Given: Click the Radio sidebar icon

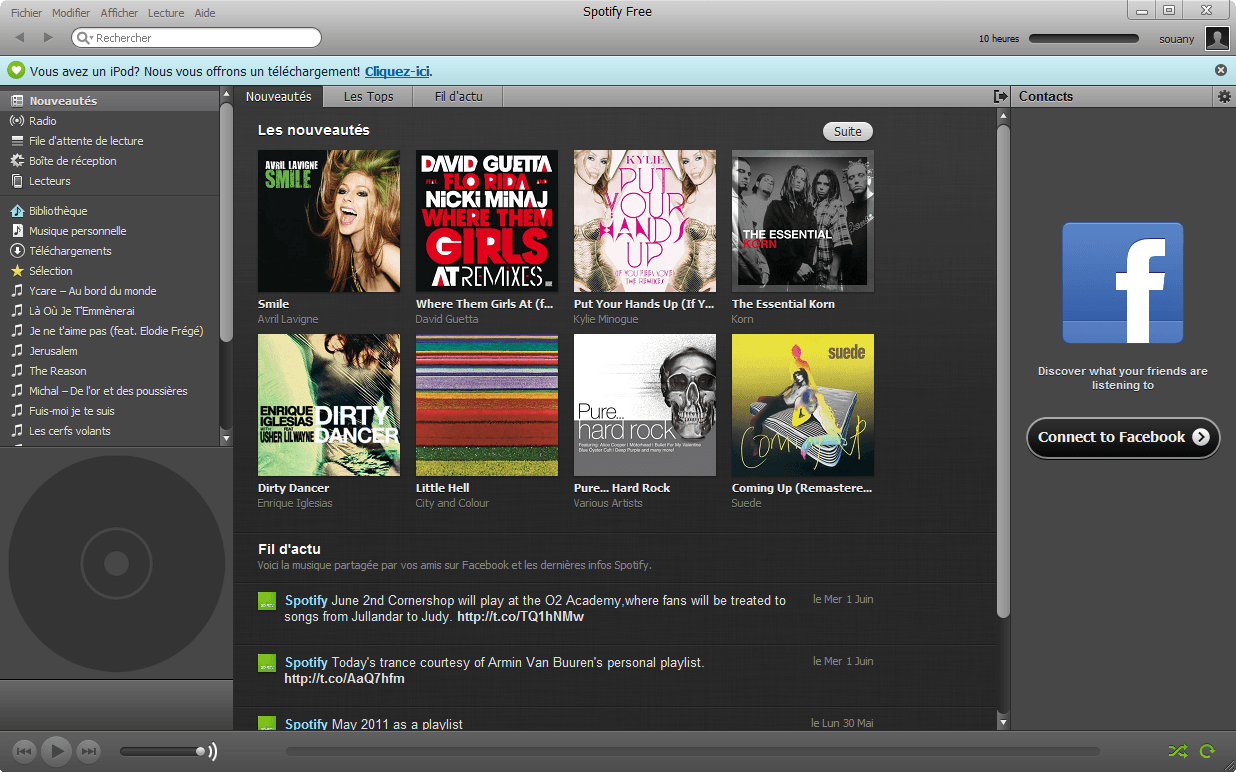Looking at the screenshot, I should click(17, 121).
